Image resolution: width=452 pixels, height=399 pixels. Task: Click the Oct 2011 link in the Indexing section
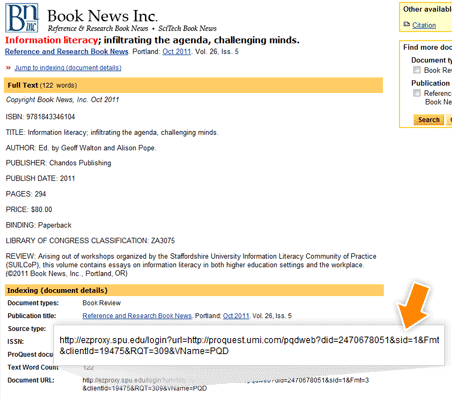(236, 316)
